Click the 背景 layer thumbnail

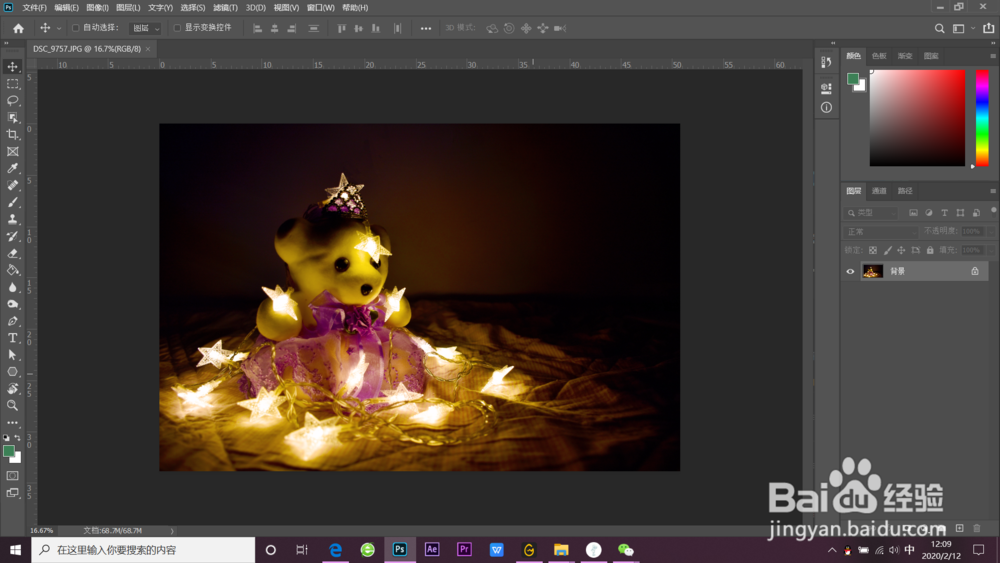(872, 272)
